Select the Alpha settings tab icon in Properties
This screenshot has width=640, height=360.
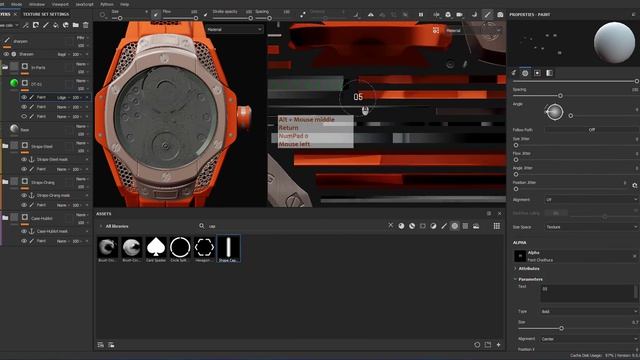tap(525, 73)
